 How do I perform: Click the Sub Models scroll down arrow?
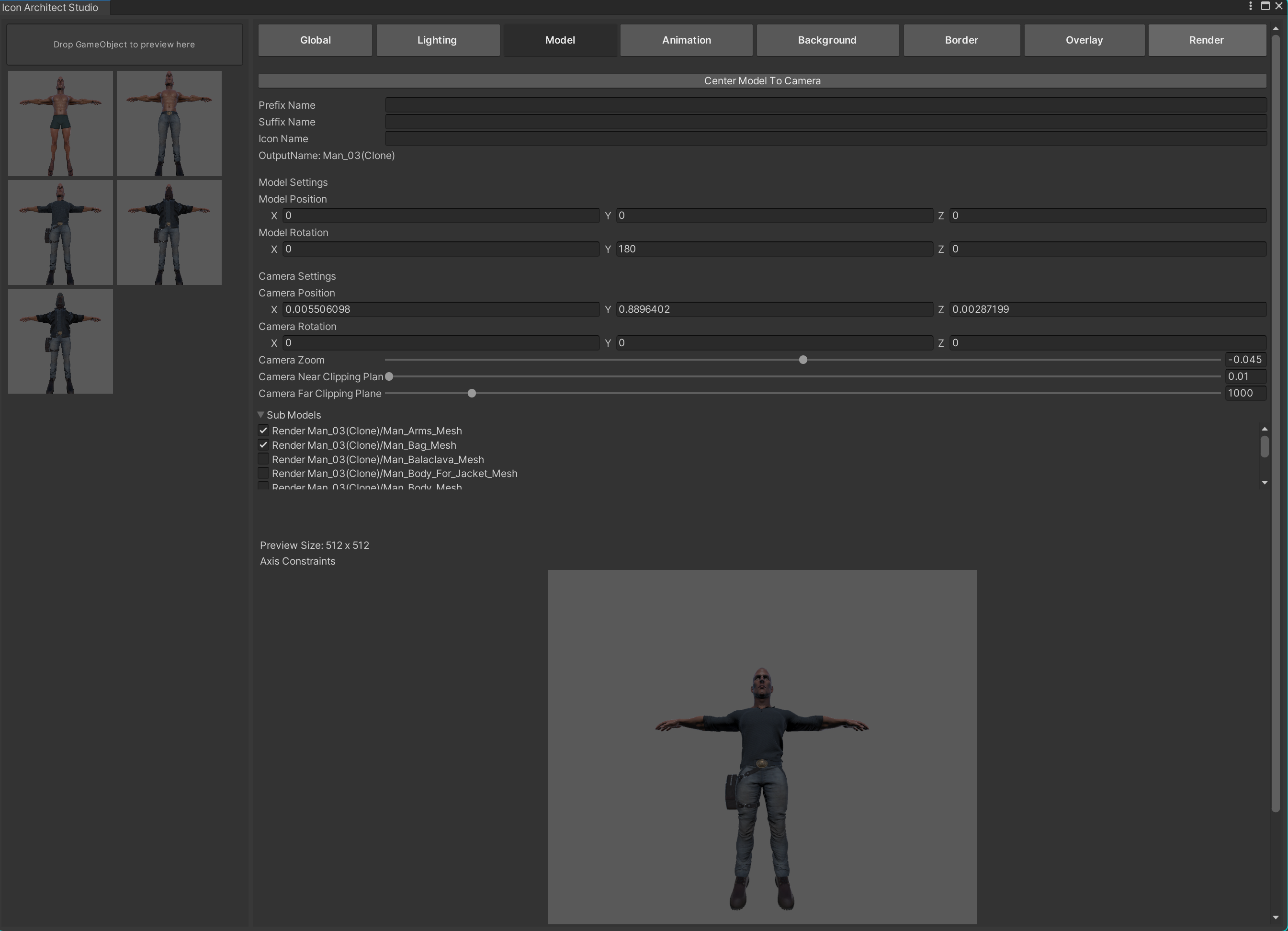pyautogui.click(x=1264, y=482)
